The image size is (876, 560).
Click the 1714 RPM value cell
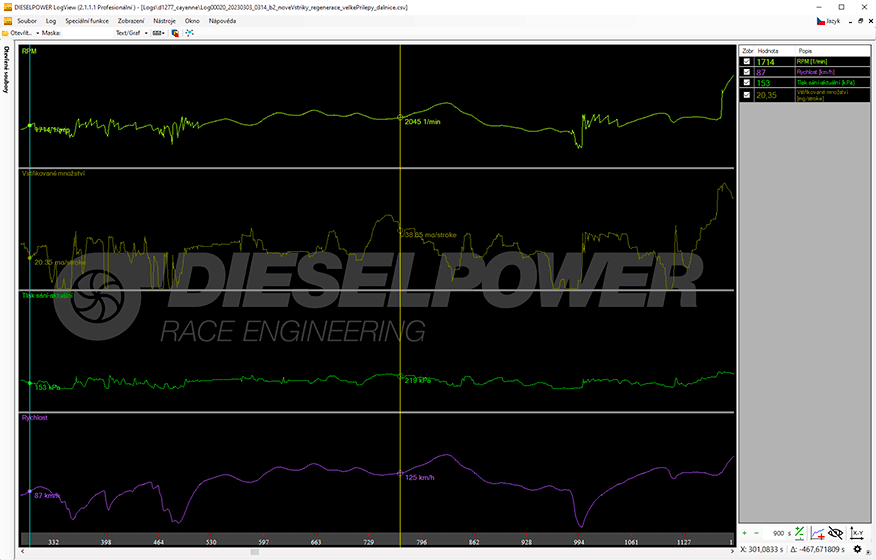775,61
